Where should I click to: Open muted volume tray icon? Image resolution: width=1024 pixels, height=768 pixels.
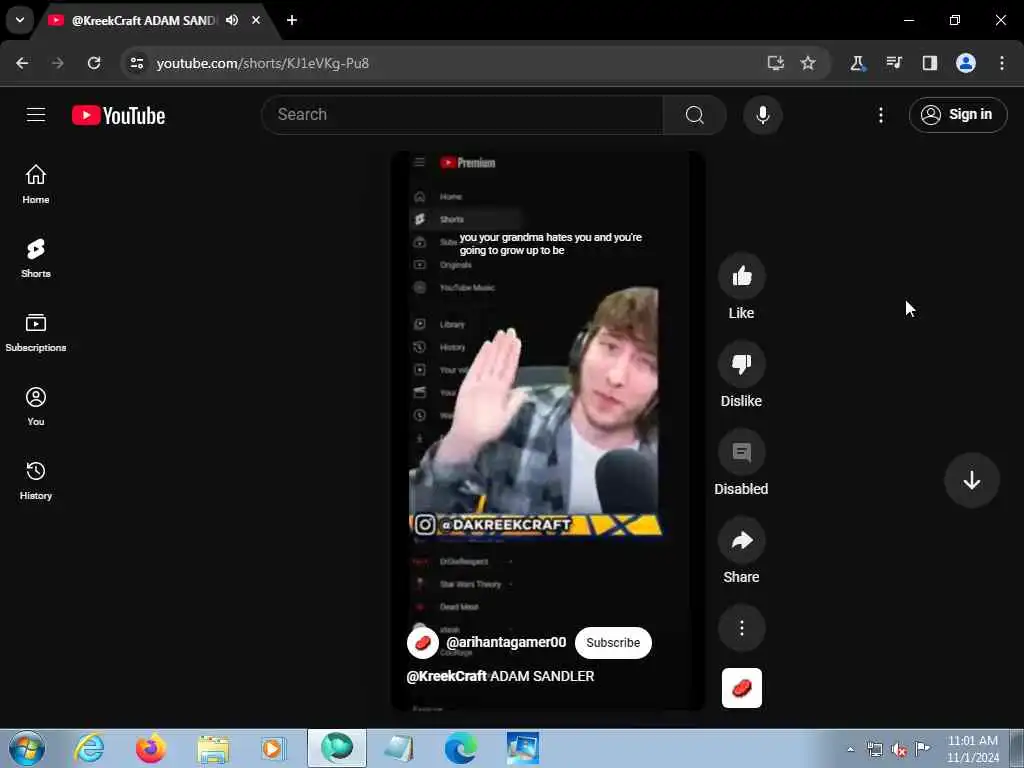pyautogui.click(x=899, y=749)
